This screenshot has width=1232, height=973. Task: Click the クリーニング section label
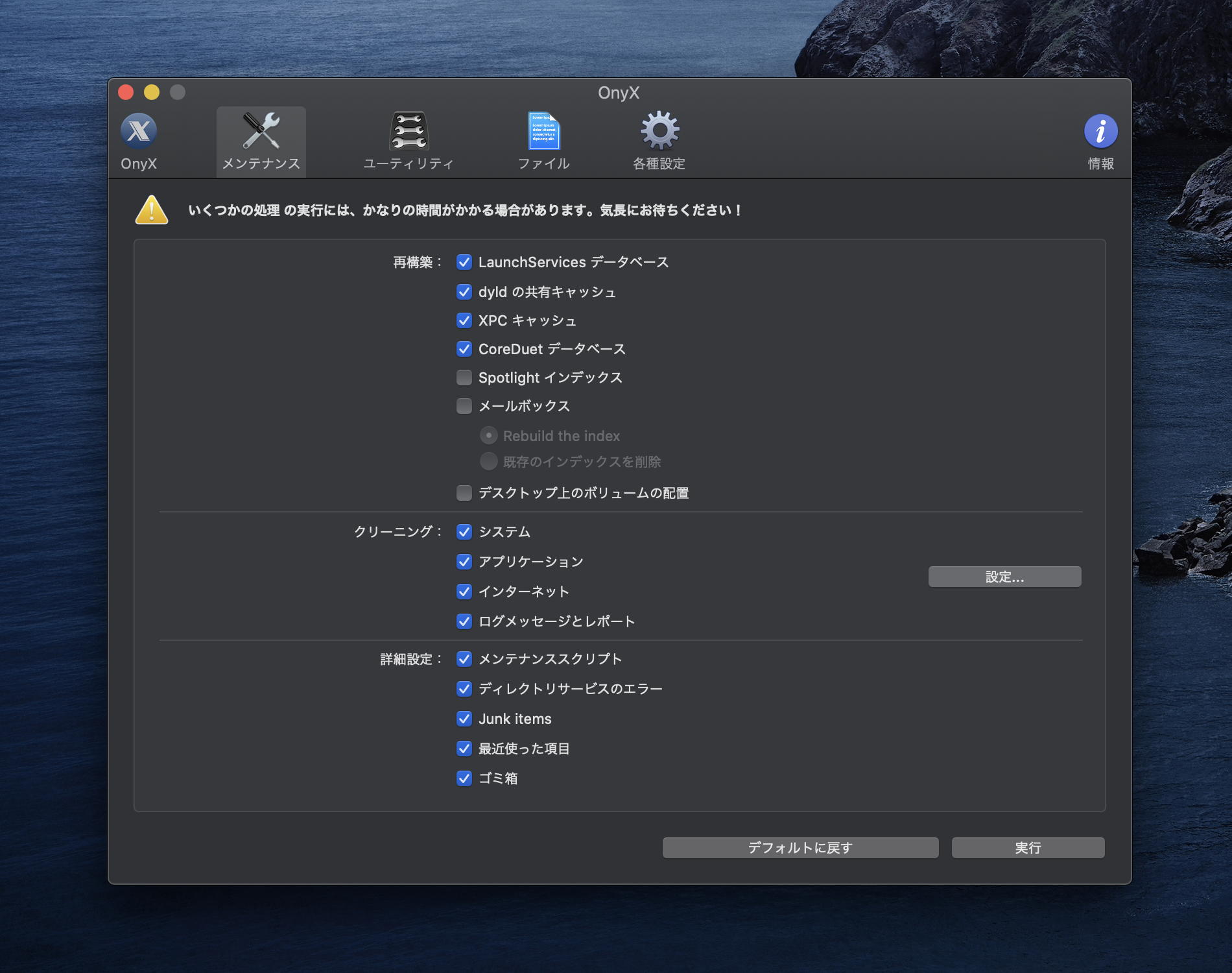point(398,532)
